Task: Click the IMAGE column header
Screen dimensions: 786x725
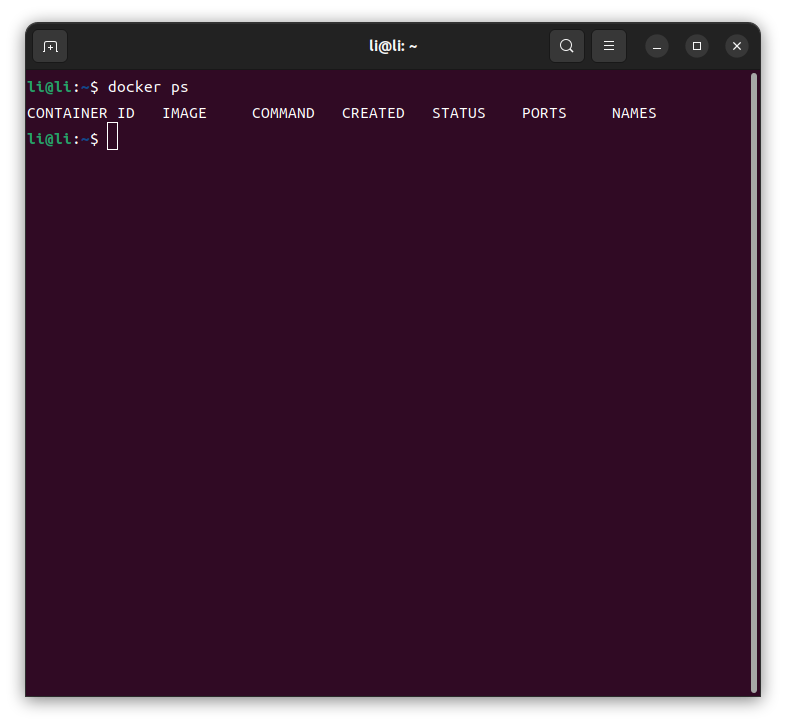Action: tap(184, 113)
